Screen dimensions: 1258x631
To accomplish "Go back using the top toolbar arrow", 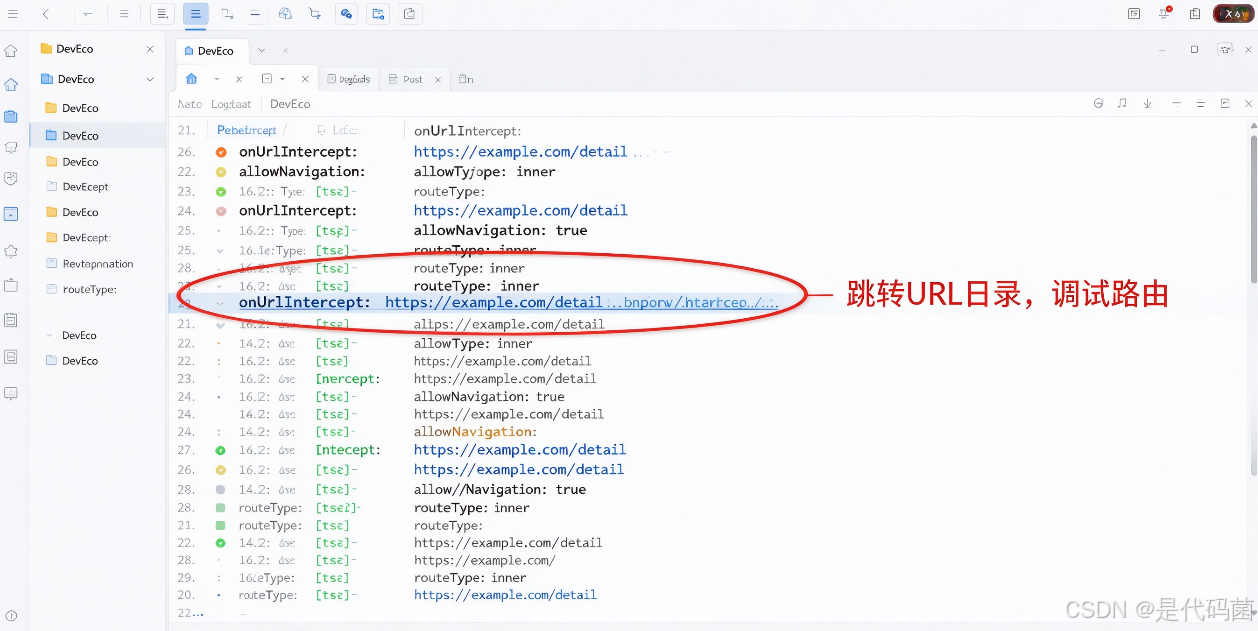I will pos(46,14).
